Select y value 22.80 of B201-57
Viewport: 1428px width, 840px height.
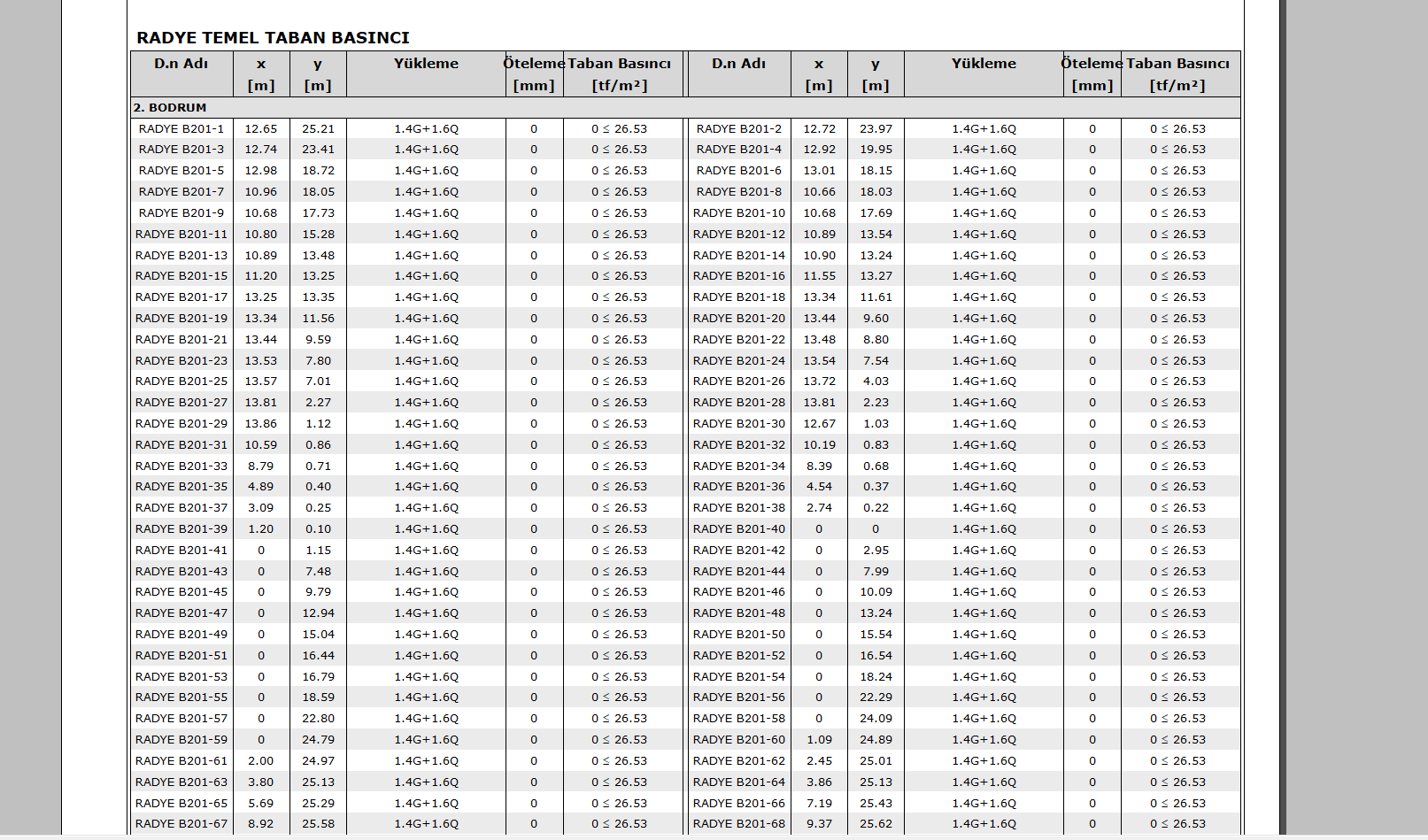319,719
